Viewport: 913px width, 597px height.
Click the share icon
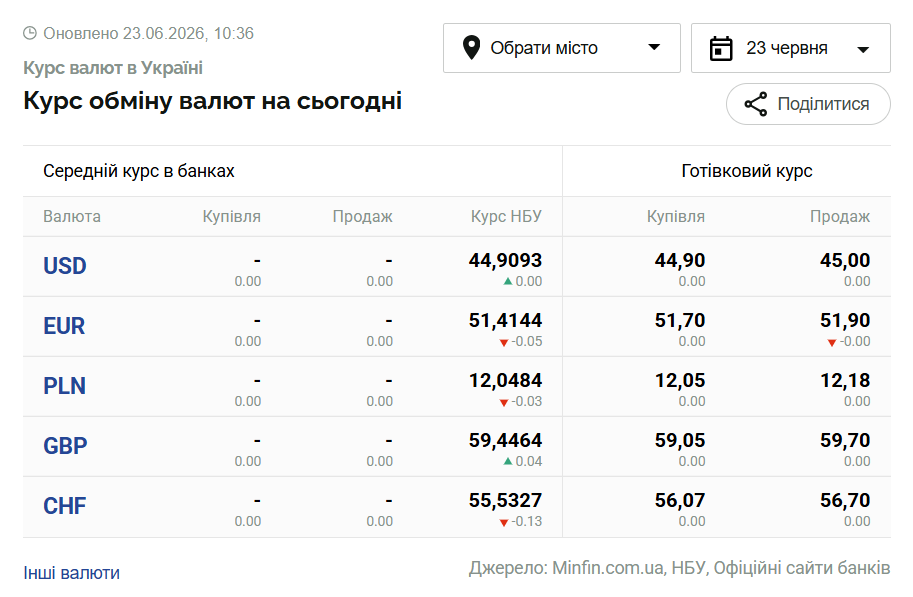(x=756, y=104)
